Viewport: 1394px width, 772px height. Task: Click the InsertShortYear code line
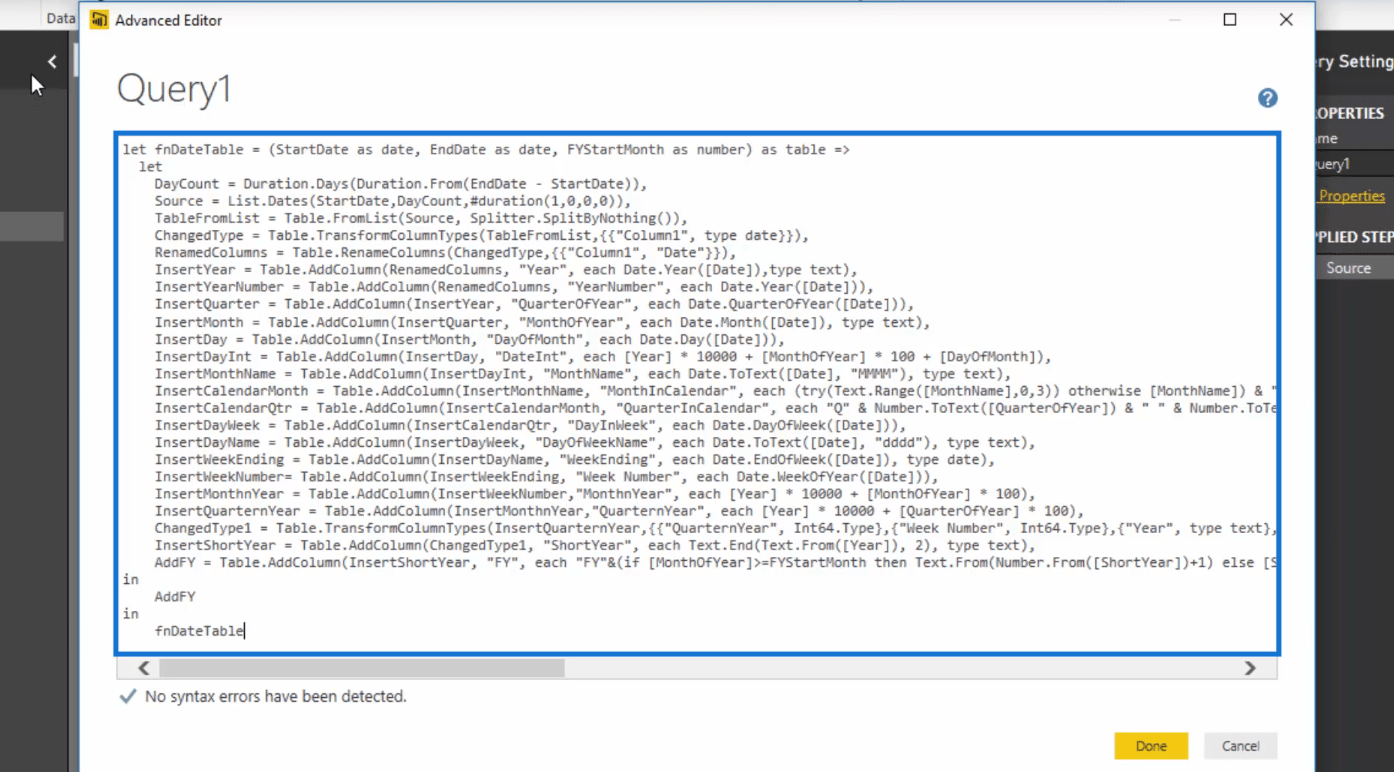pyautogui.click(x=595, y=545)
